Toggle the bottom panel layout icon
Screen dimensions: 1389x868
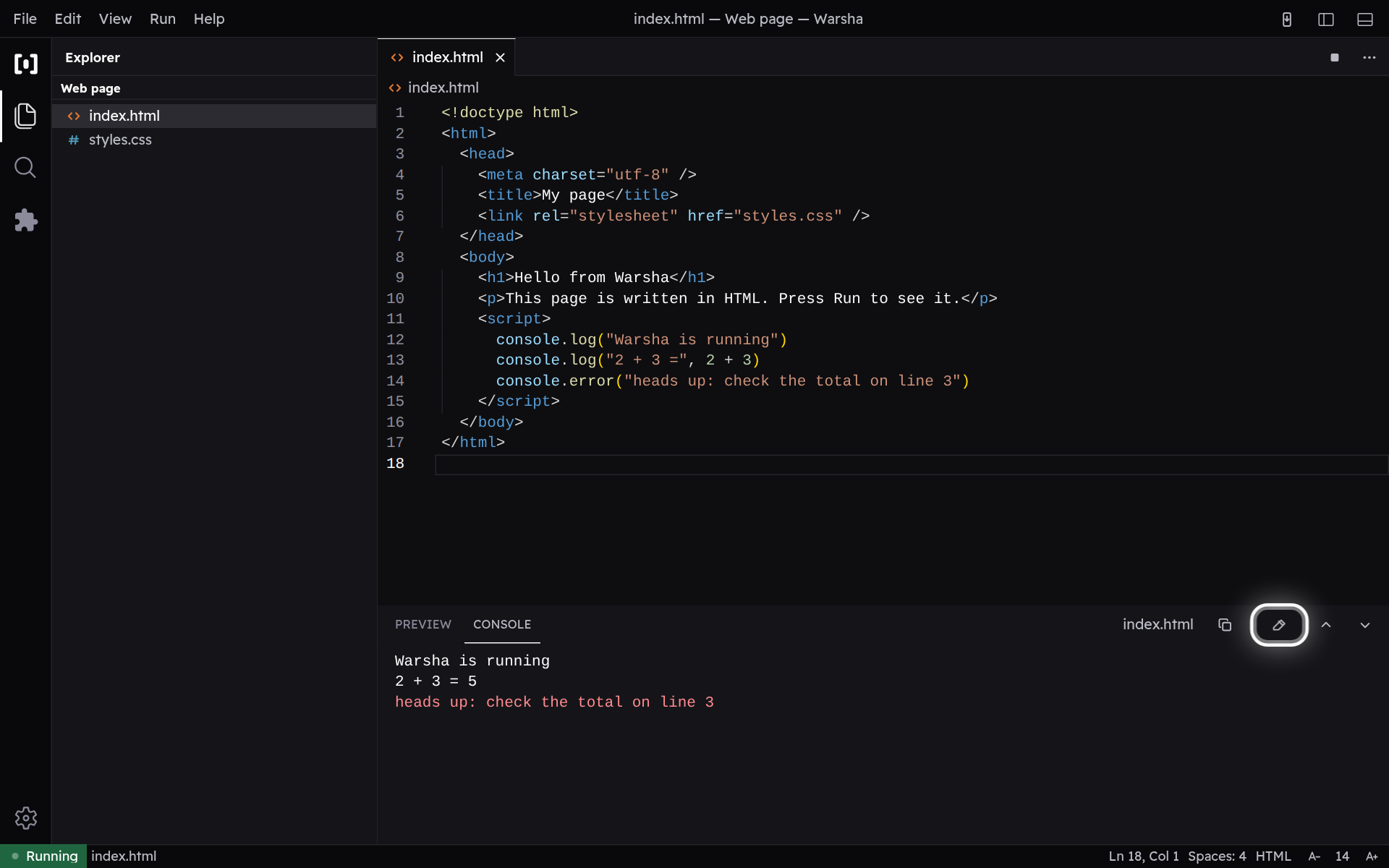pos(1365,20)
